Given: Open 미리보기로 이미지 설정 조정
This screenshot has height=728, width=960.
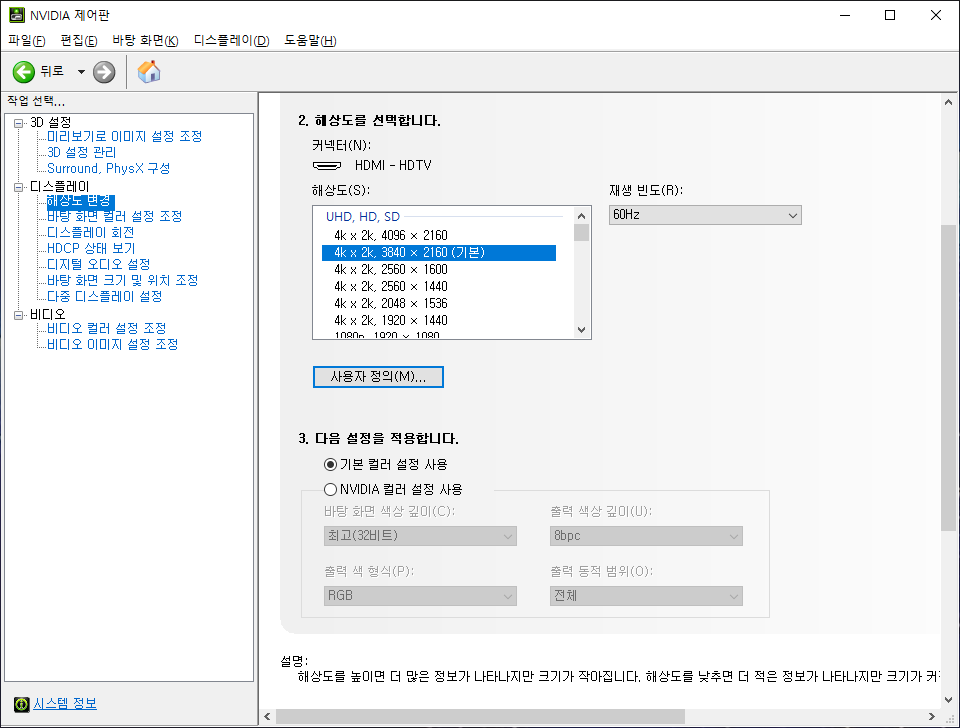Looking at the screenshot, I should click(124, 136).
